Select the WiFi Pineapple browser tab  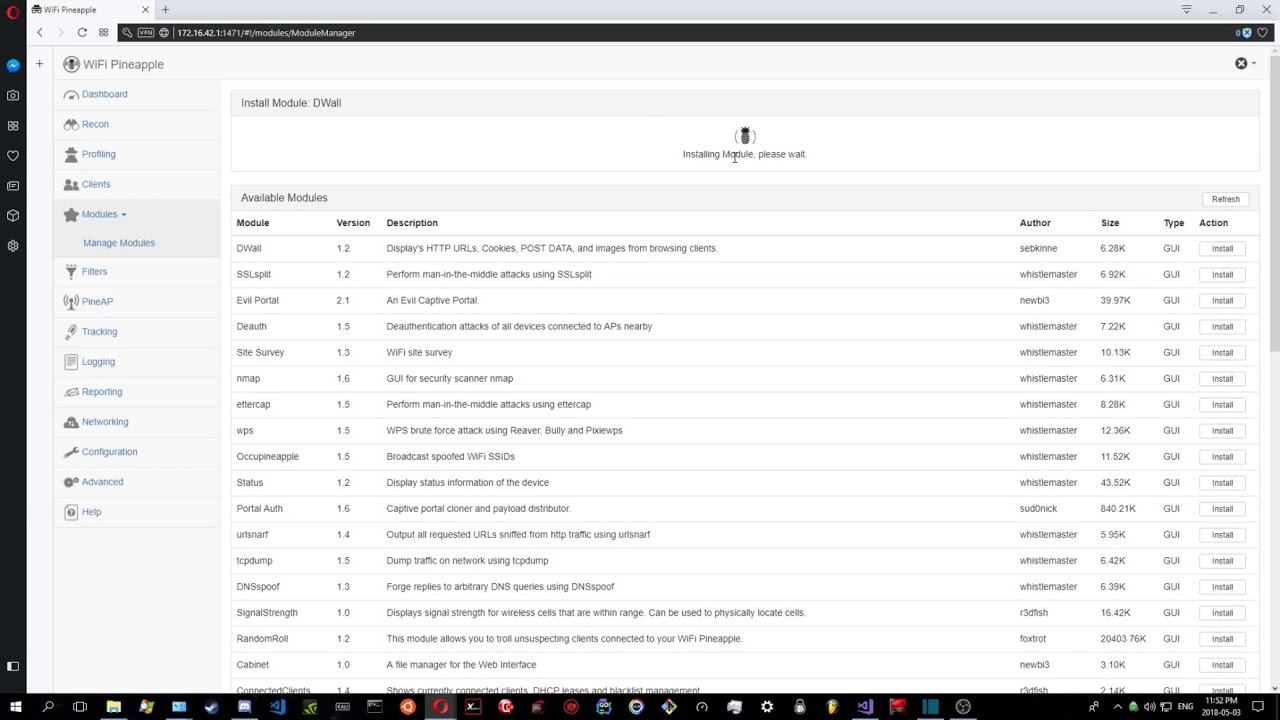tap(92, 10)
